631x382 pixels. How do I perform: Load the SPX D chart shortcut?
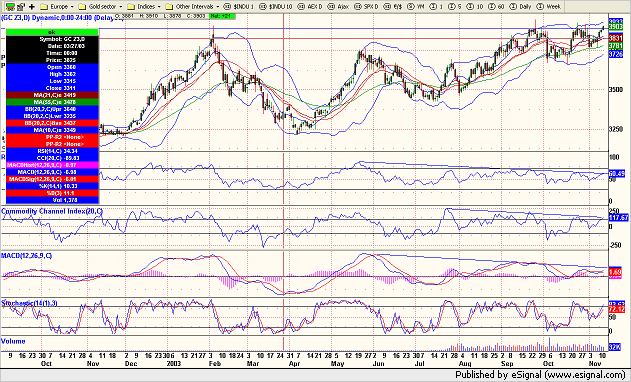(366, 6)
